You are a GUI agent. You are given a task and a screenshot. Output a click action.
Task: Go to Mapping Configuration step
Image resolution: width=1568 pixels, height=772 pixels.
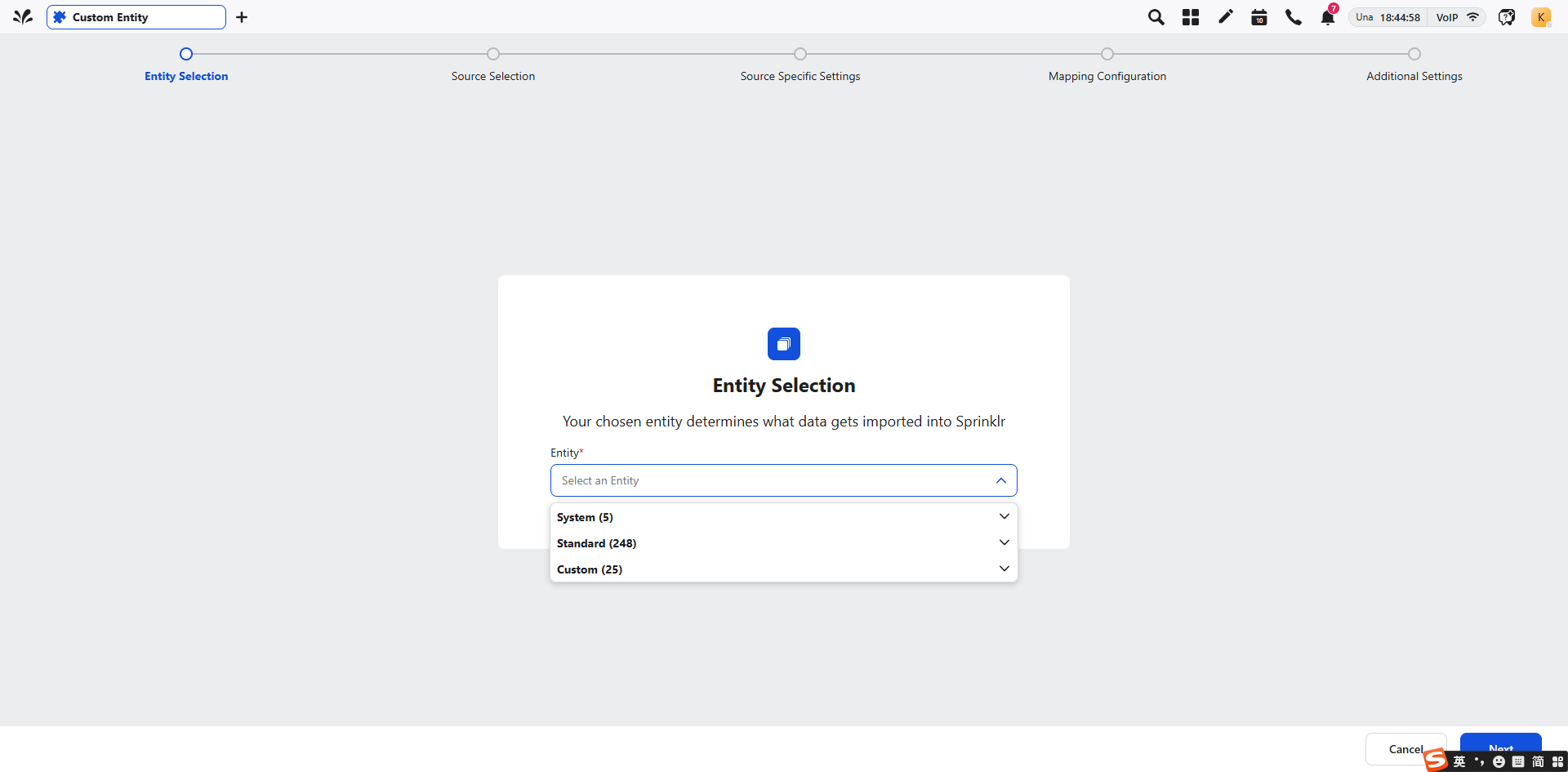1107,76
